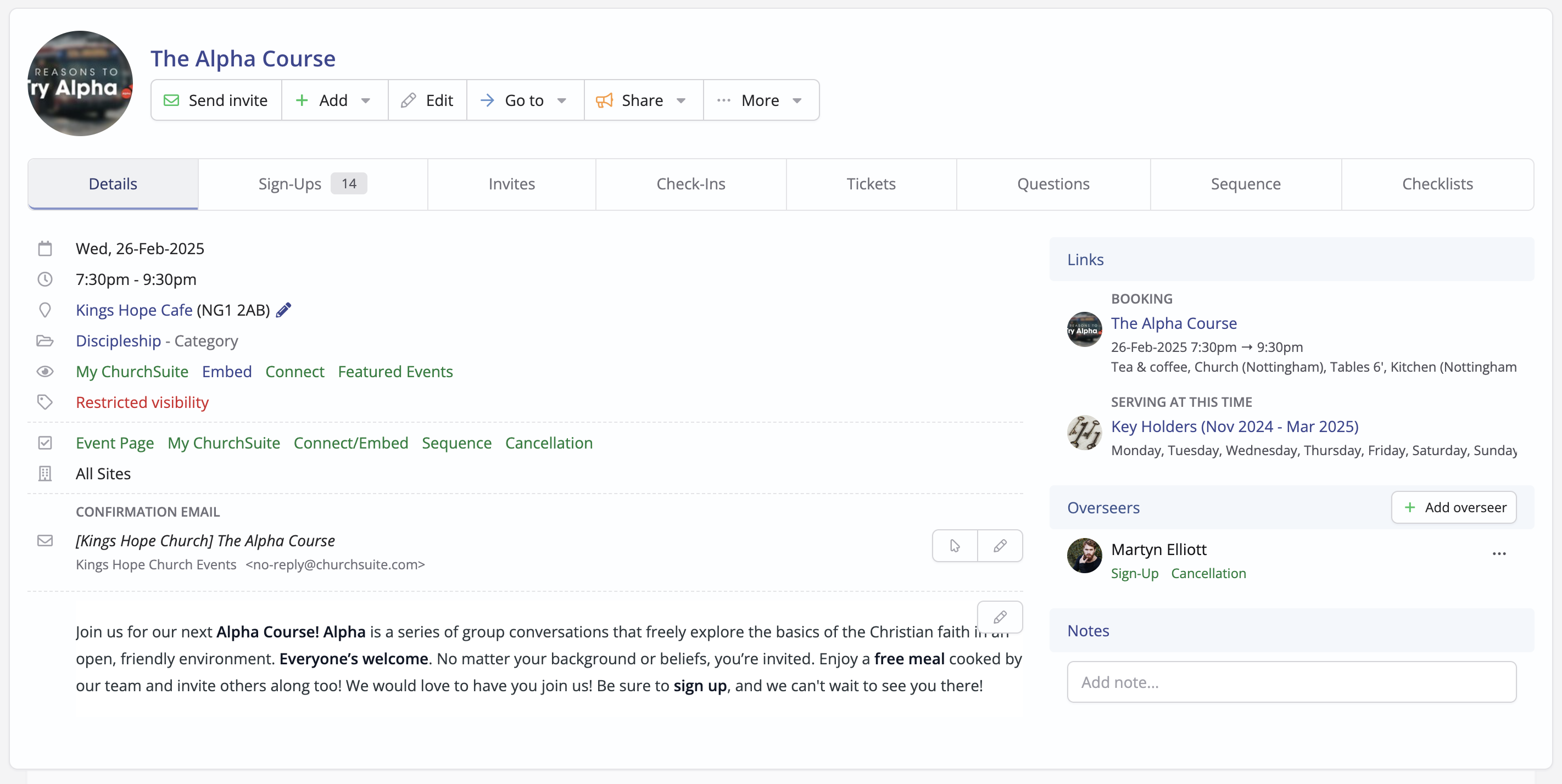The image size is (1562, 784).
Task: Open the Sequence tab
Action: (x=1246, y=184)
